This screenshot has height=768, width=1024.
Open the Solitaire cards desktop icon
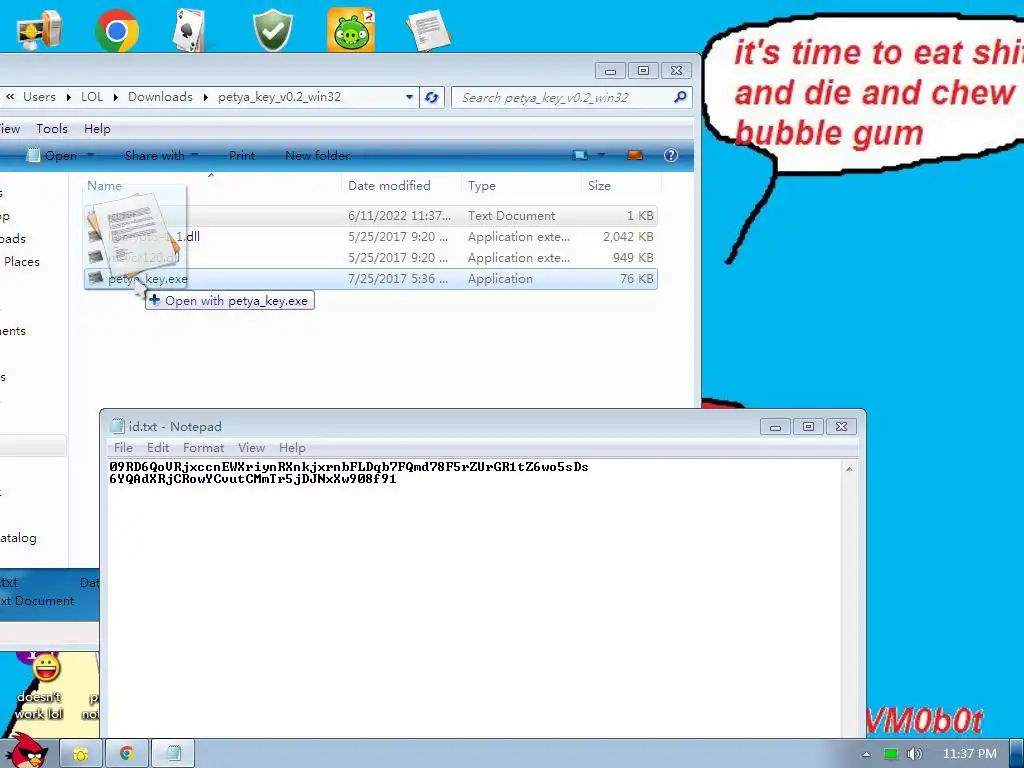click(191, 30)
